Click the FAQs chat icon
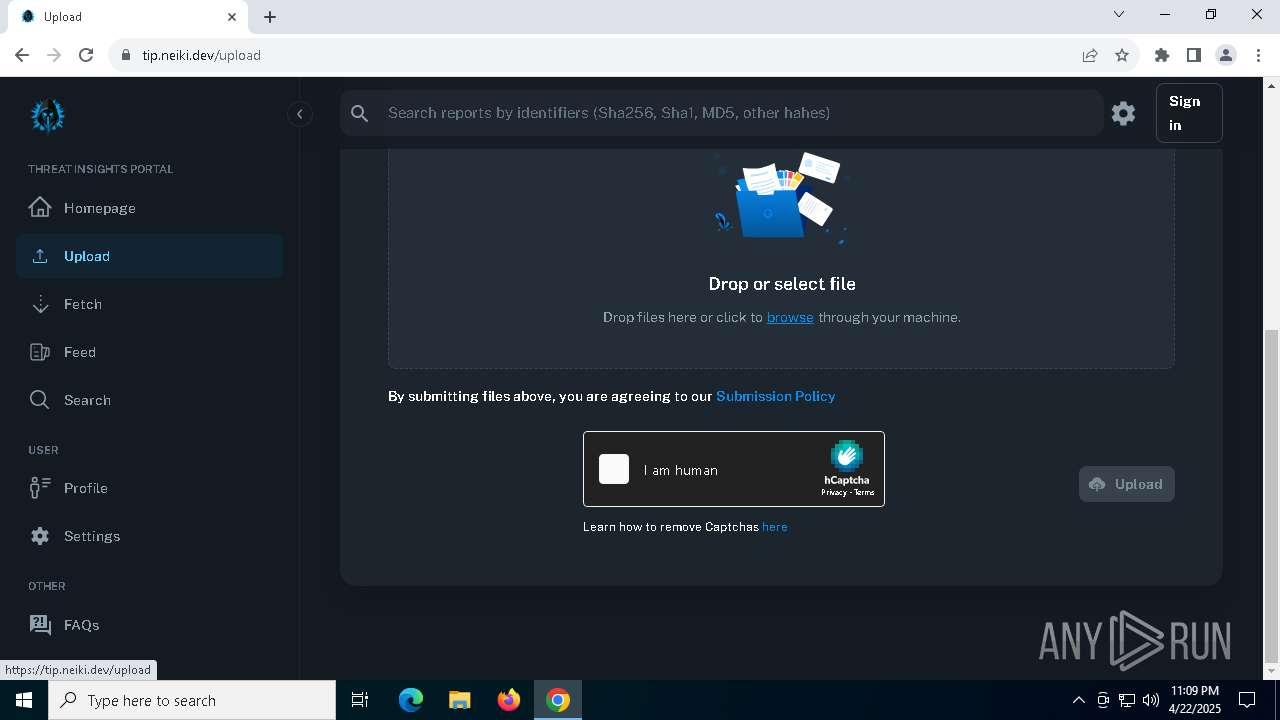This screenshot has width=1280, height=720. [40, 625]
